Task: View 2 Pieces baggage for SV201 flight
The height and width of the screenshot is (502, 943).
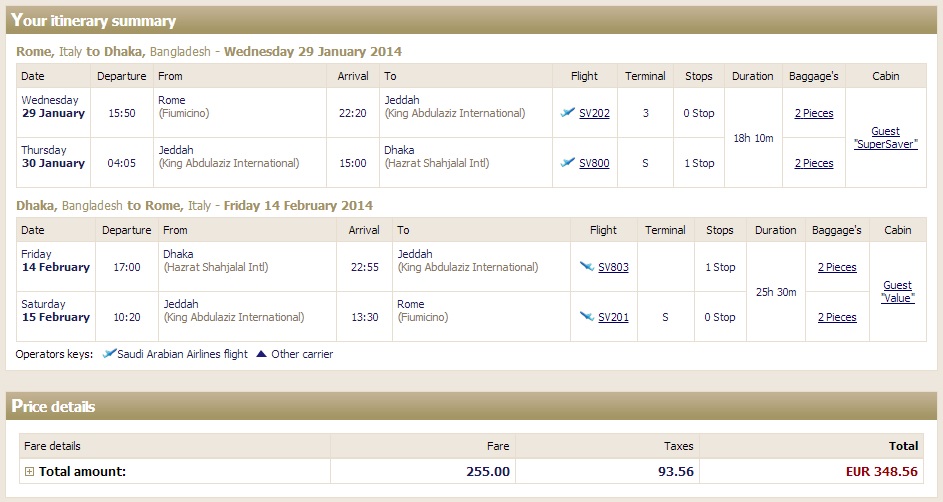Action: (837, 317)
